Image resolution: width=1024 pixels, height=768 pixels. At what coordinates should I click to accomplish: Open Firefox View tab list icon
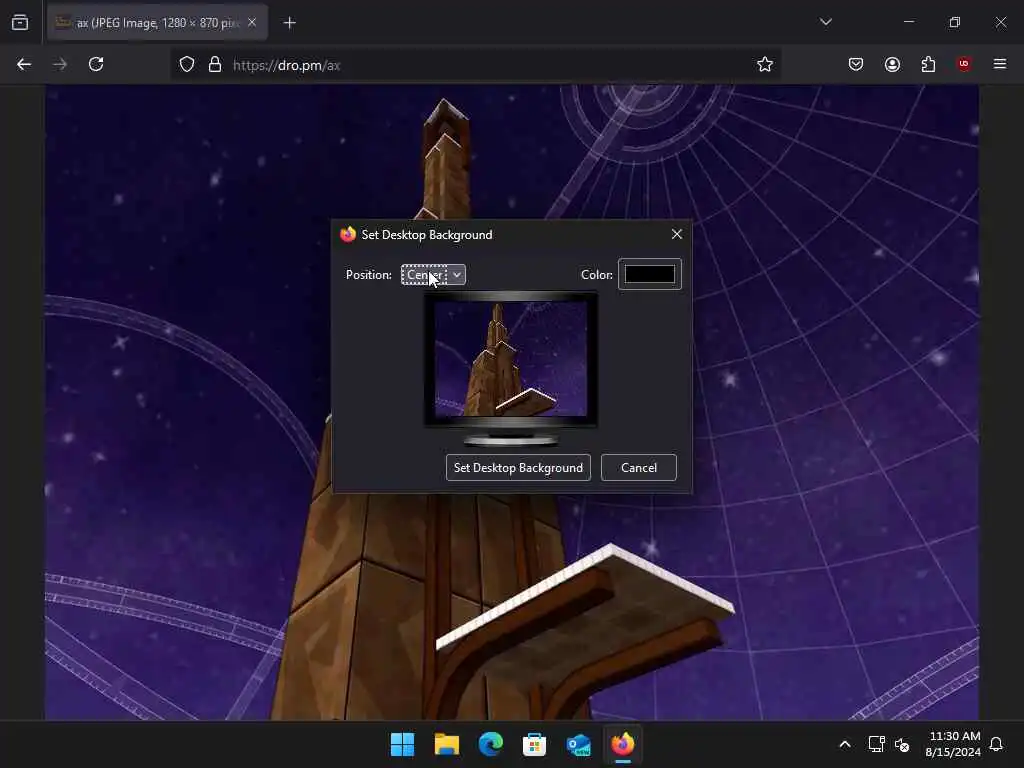click(x=20, y=22)
